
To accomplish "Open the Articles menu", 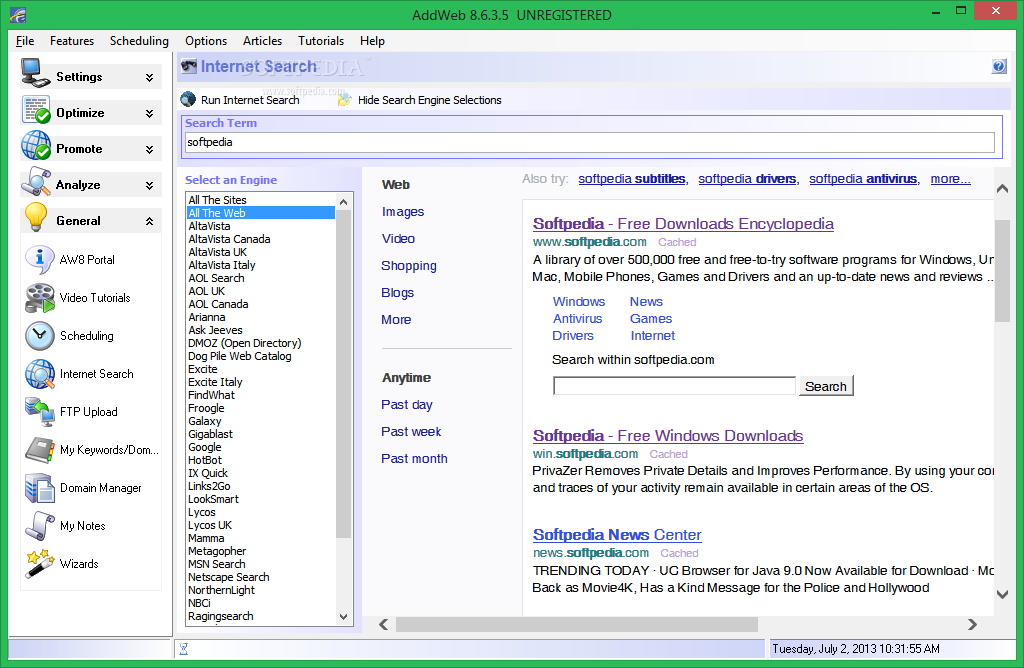I will 263,40.
